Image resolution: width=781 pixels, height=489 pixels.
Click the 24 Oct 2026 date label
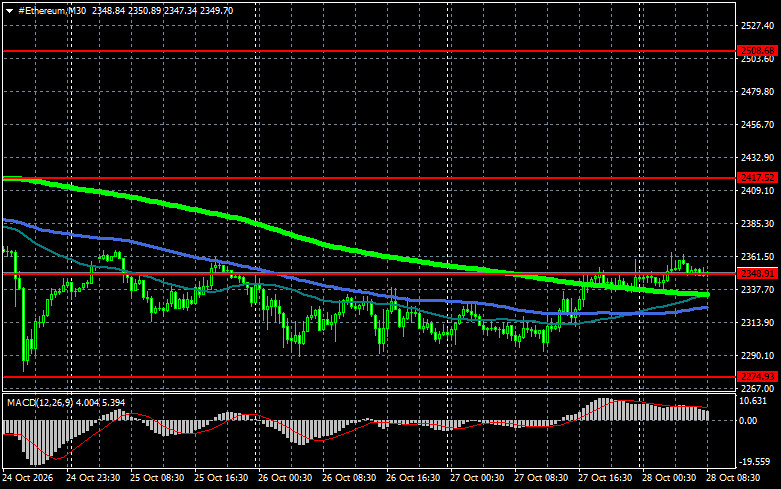[x=27, y=478]
